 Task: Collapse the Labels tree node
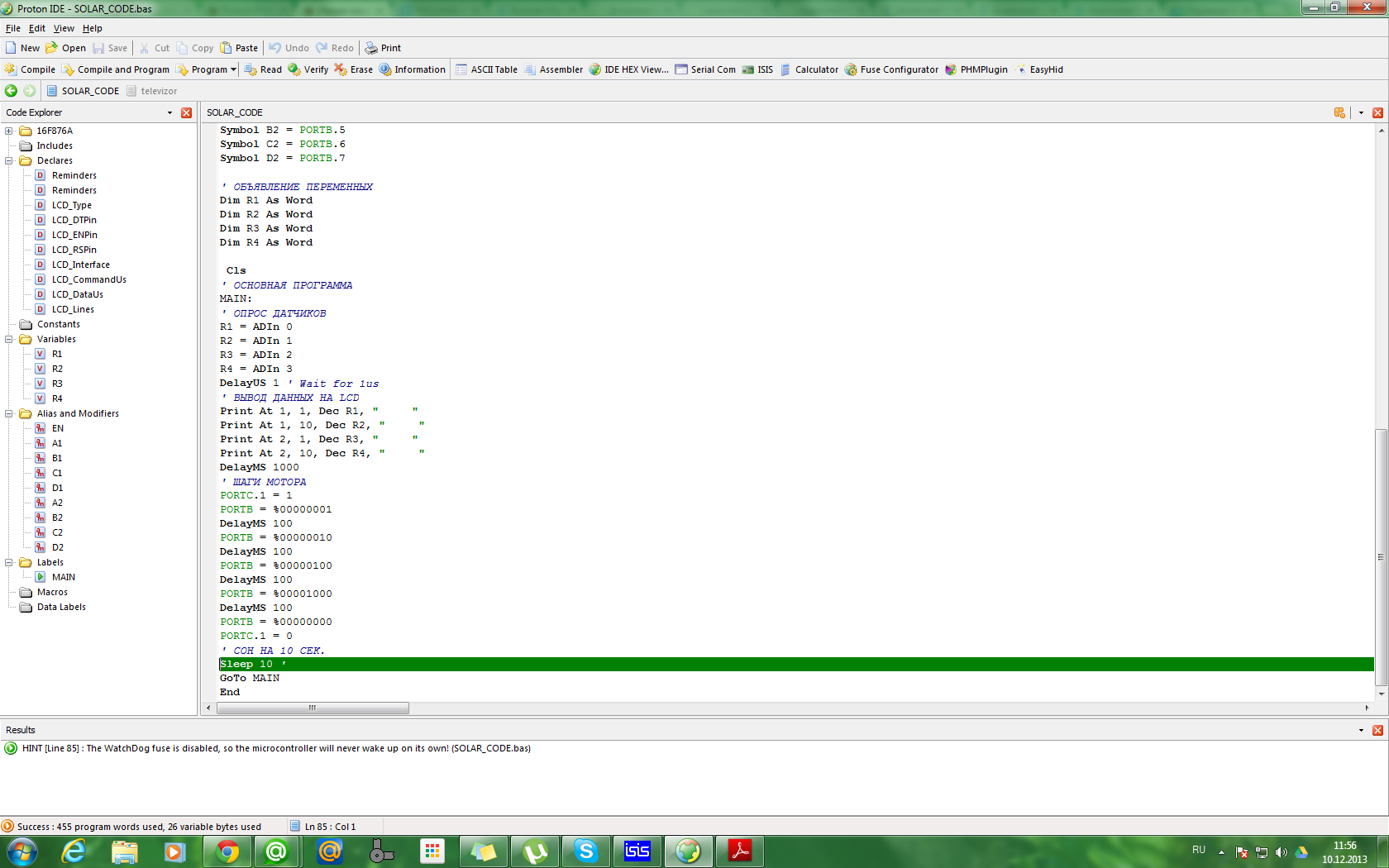click(x=8, y=562)
